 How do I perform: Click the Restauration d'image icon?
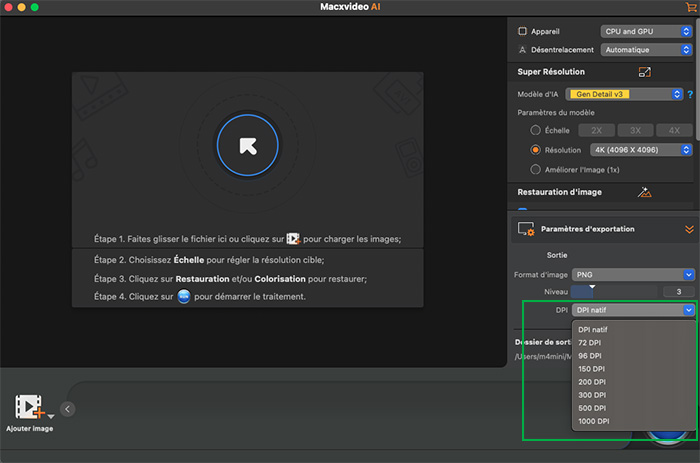pos(644,192)
